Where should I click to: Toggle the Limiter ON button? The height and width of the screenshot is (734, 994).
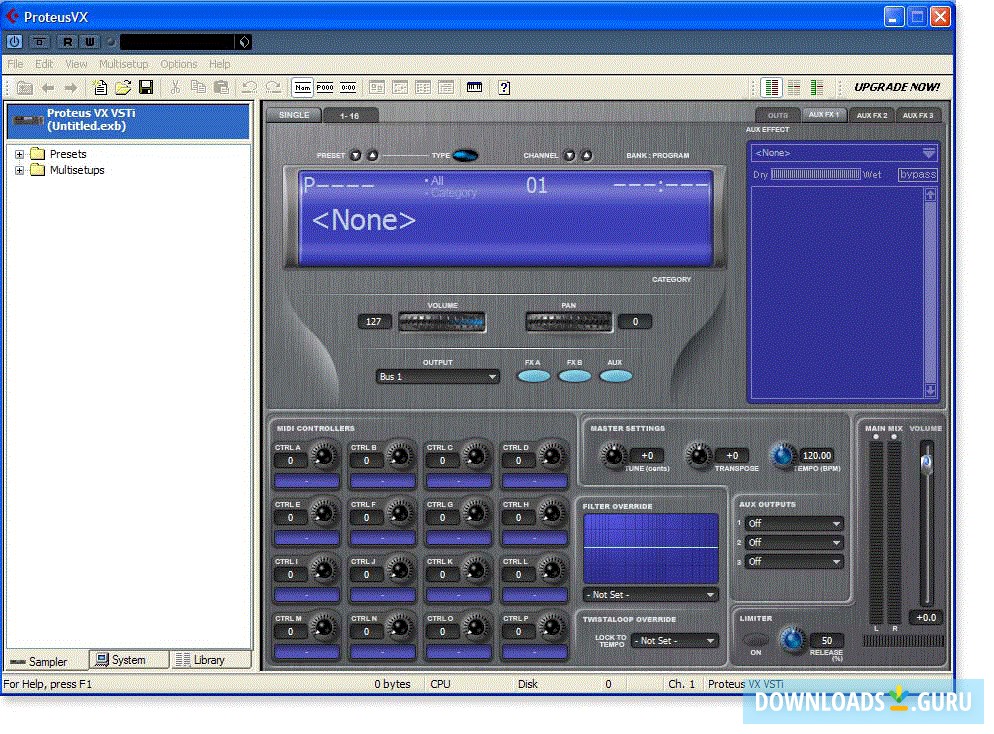(755, 639)
